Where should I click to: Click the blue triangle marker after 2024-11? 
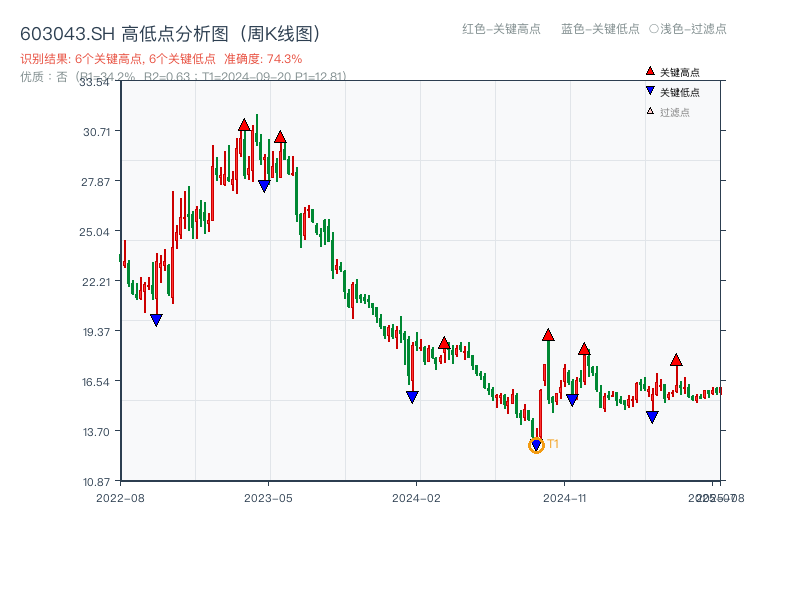(x=654, y=417)
